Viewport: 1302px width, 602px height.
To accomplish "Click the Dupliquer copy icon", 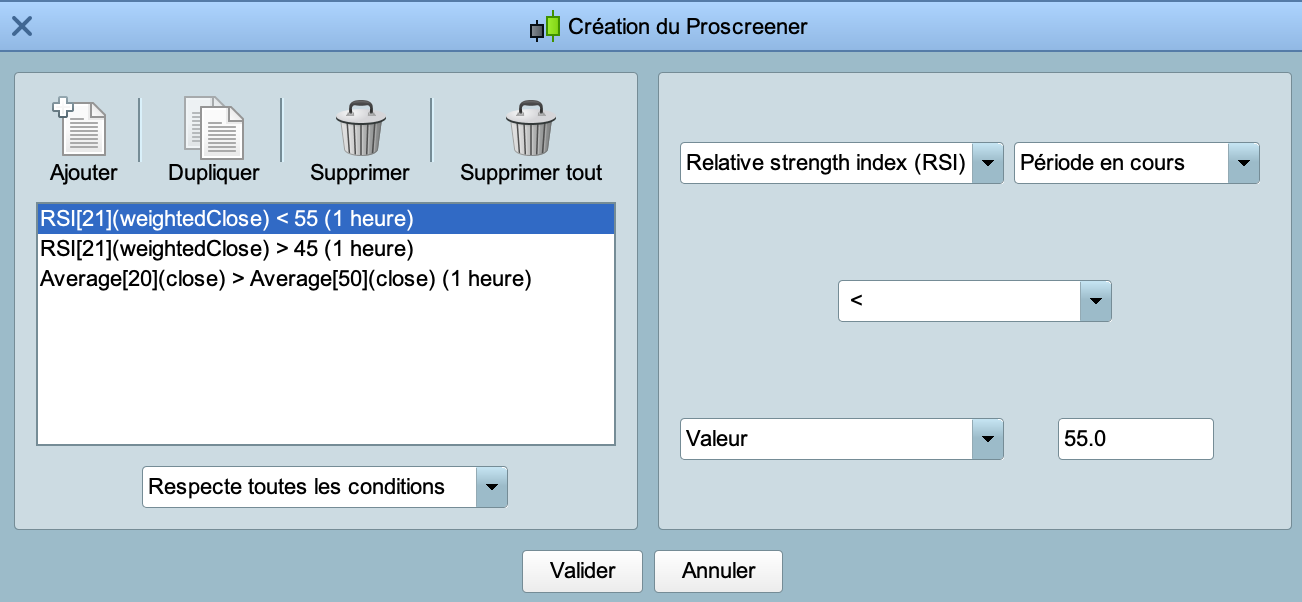I will [x=213, y=127].
